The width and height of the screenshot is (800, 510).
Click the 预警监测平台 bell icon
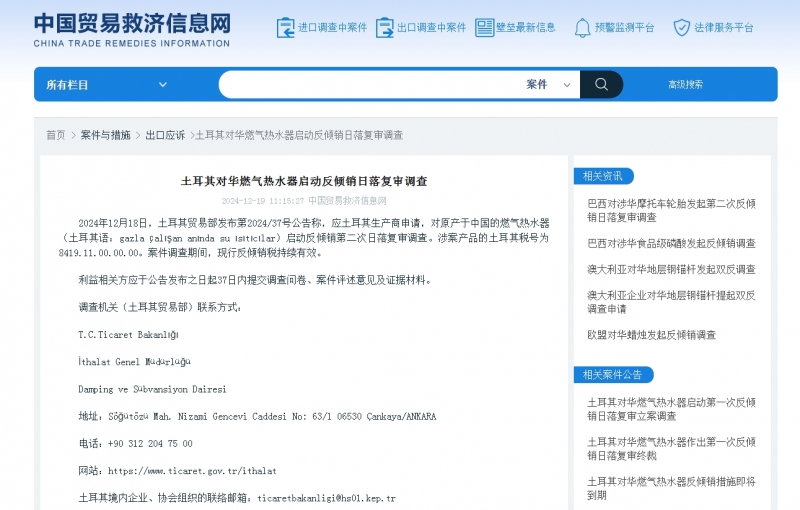click(582, 28)
